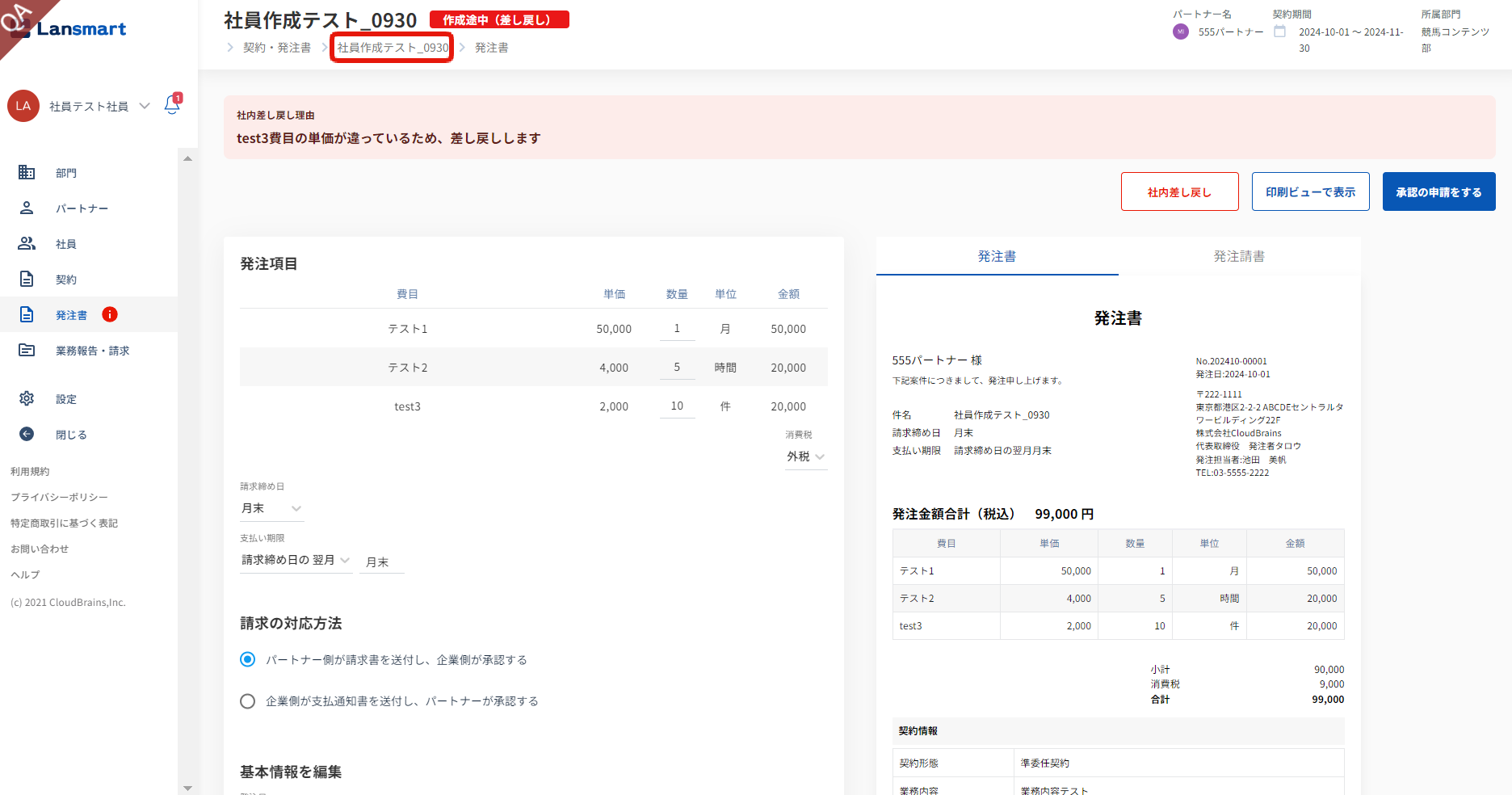The width and height of the screenshot is (1512, 795).
Task: Click the パートナー person icon
Action: pyautogui.click(x=27, y=208)
